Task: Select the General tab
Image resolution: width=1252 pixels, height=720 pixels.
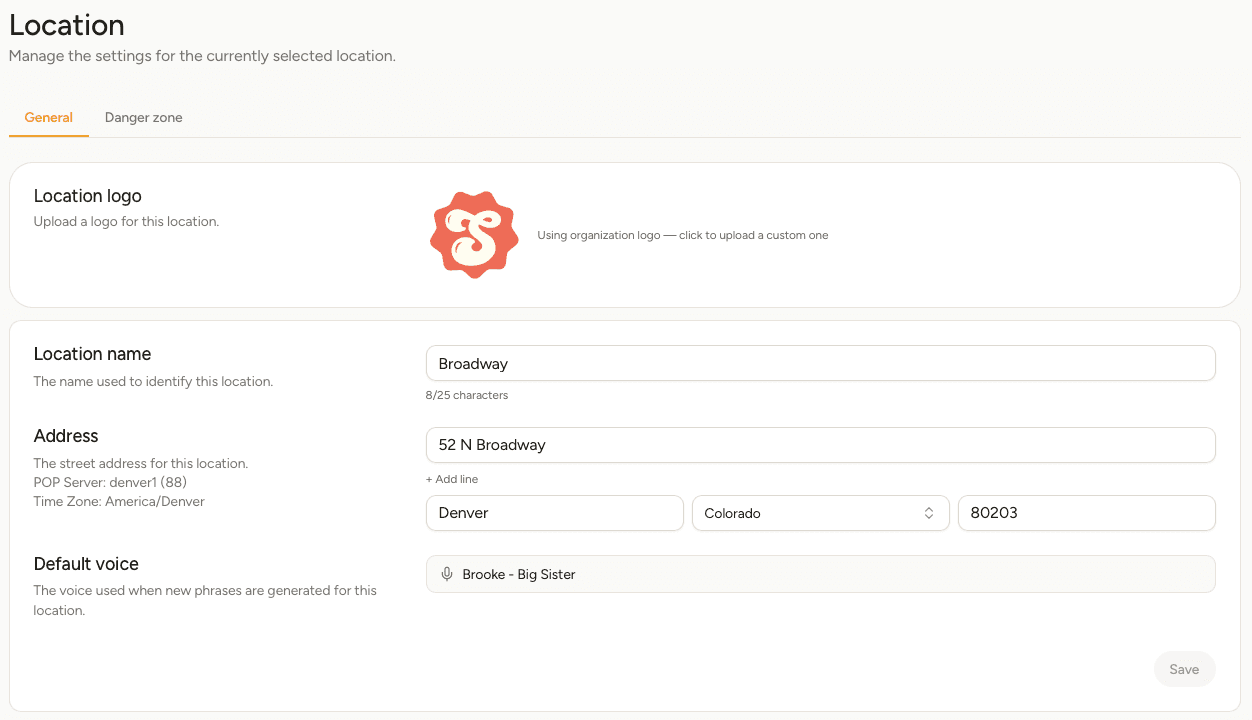Action: (49, 117)
